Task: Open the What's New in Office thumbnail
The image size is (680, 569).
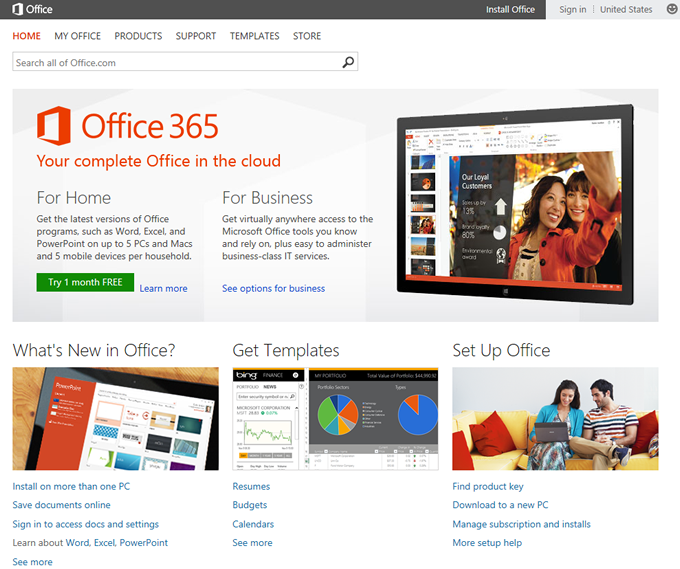Action: click(115, 419)
